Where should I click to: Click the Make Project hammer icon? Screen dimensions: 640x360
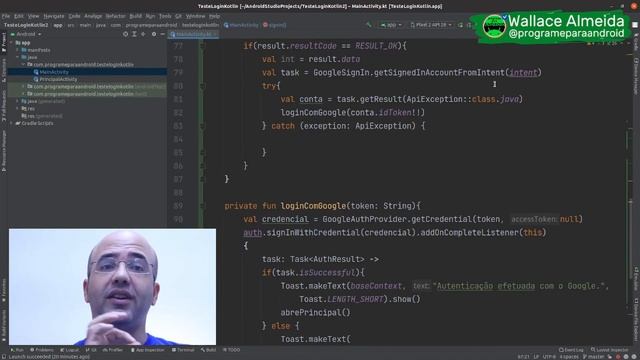click(x=369, y=25)
